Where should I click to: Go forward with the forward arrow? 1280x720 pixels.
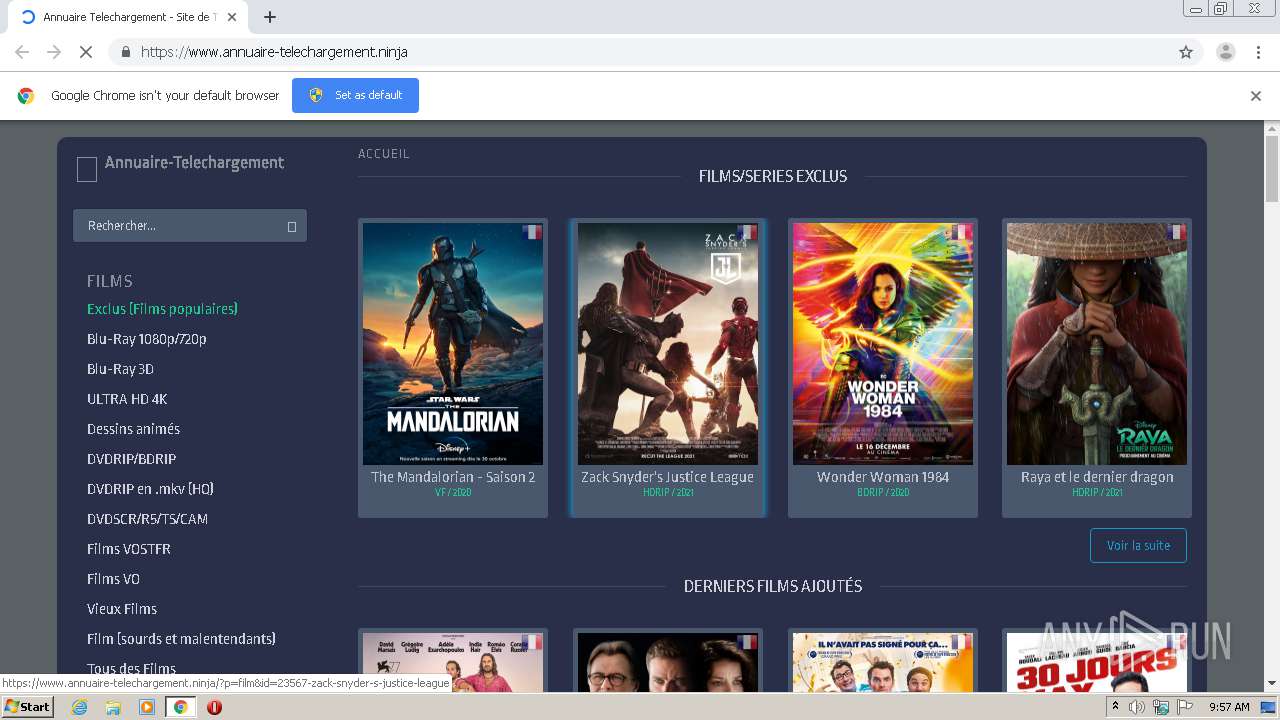[54, 52]
